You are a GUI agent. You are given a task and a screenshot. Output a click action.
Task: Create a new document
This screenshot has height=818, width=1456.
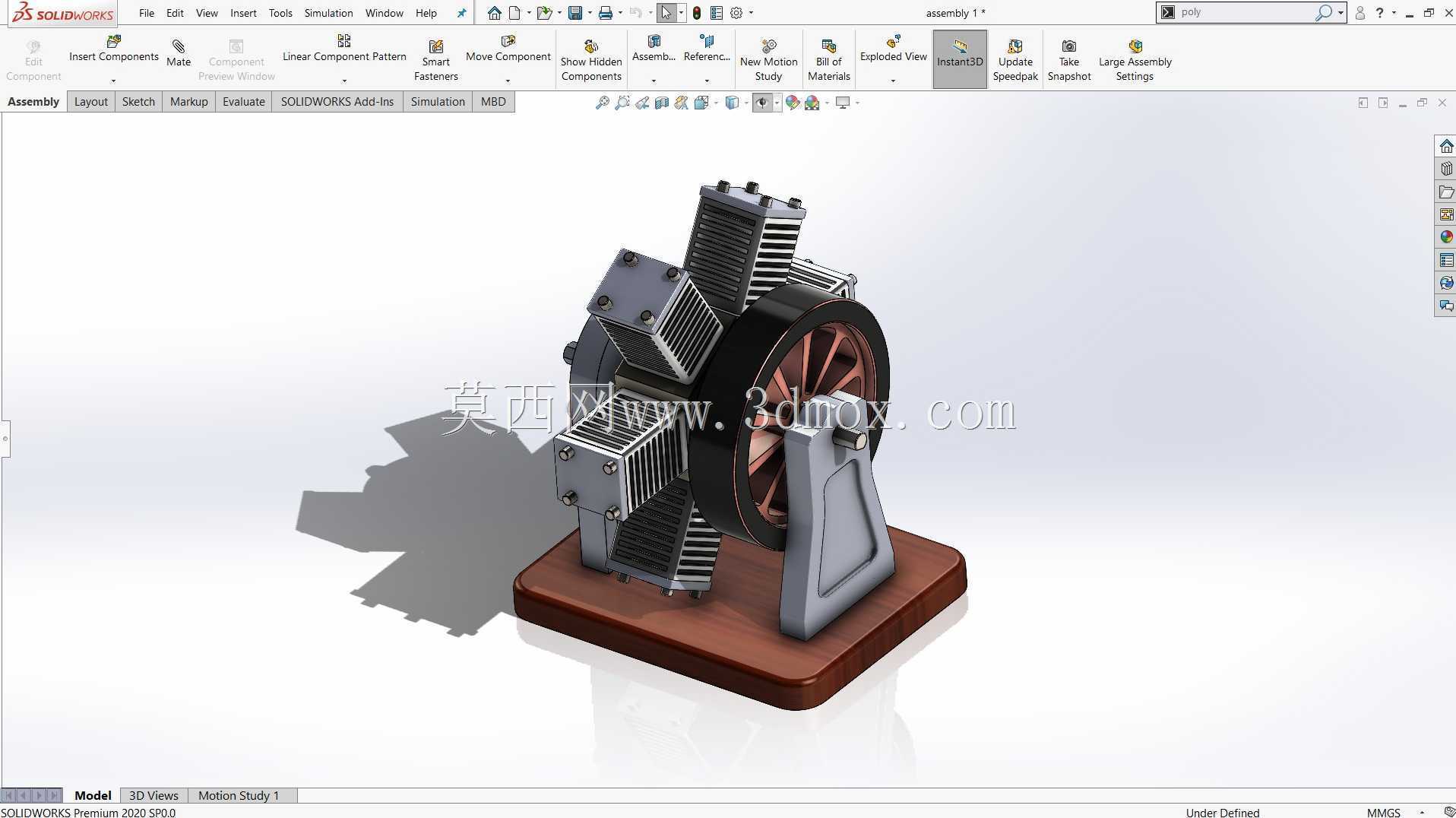point(514,13)
